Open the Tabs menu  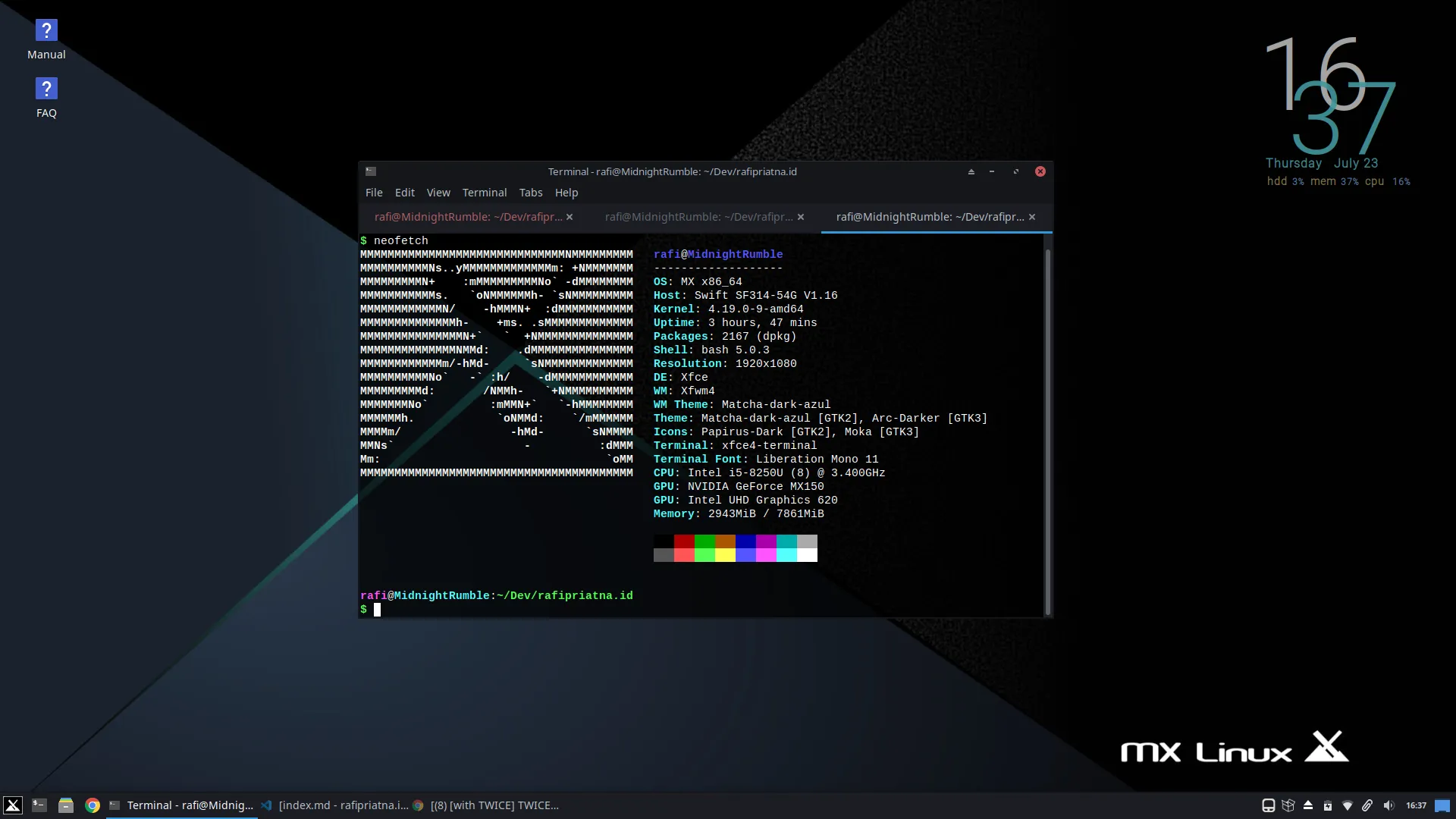[531, 193]
